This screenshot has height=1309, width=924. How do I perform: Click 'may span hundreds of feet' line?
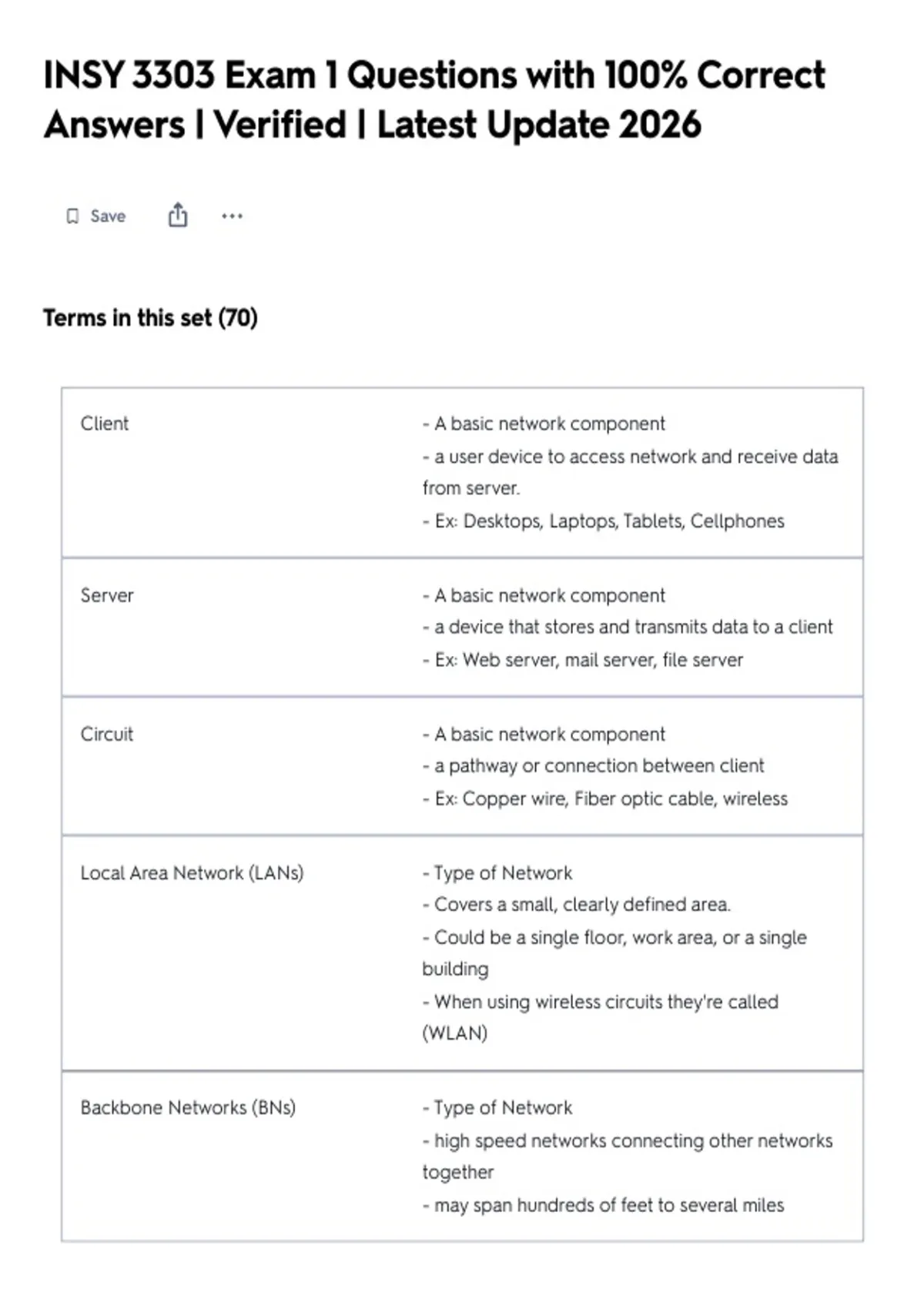point(603,1205)
